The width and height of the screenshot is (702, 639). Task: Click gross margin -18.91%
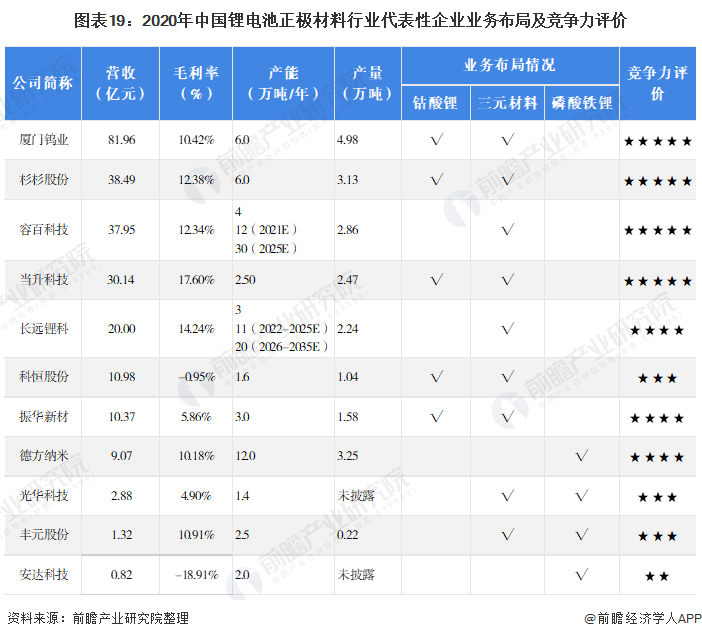pos(197,575)
